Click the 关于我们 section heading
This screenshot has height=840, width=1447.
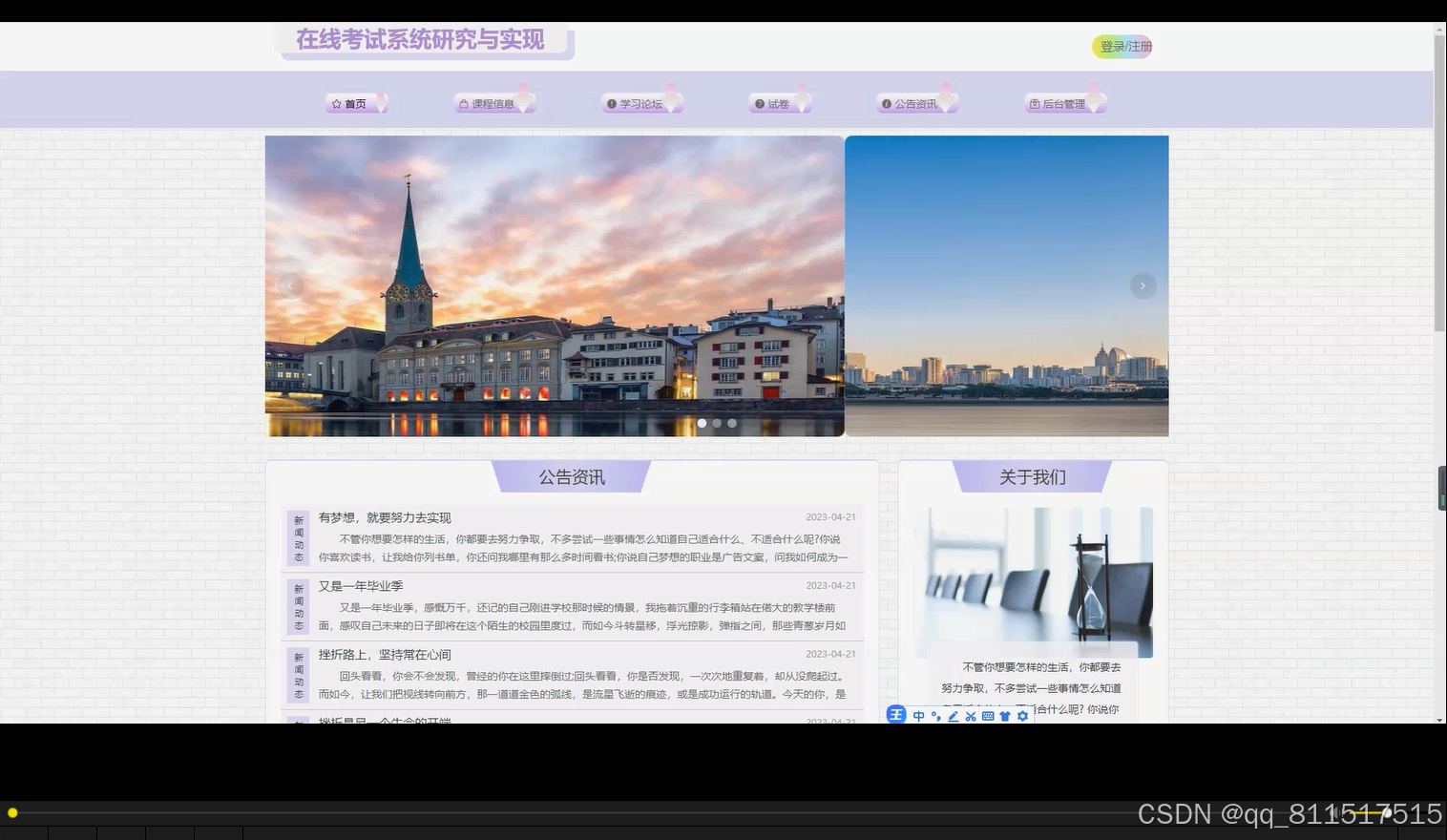pos(1033,476)
